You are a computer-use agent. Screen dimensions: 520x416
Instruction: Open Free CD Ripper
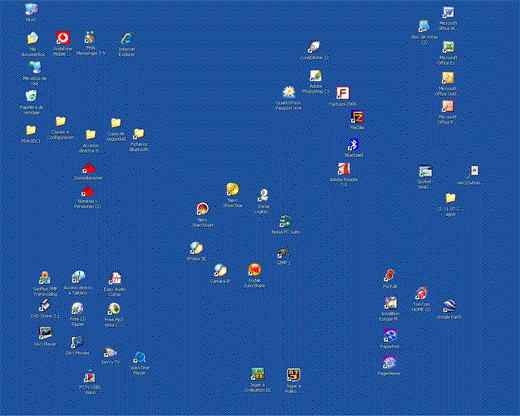(x=77, y=308)
